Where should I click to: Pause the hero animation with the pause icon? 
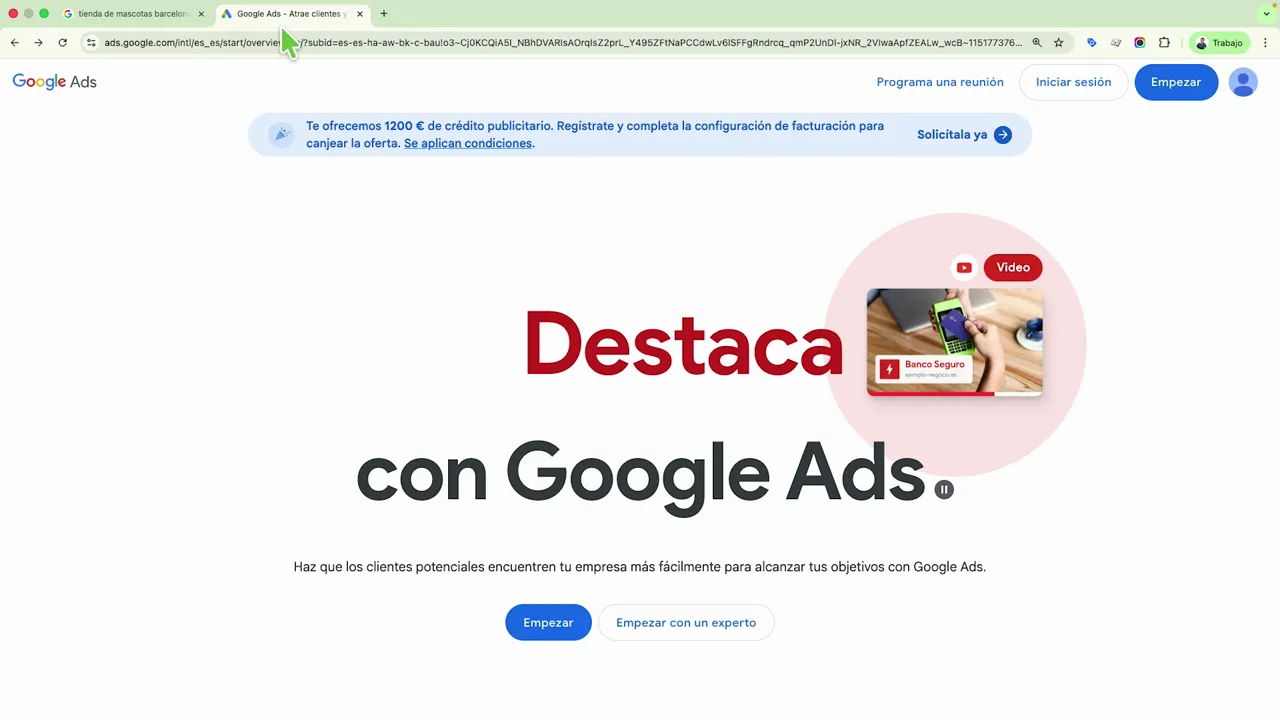[944, 489]
